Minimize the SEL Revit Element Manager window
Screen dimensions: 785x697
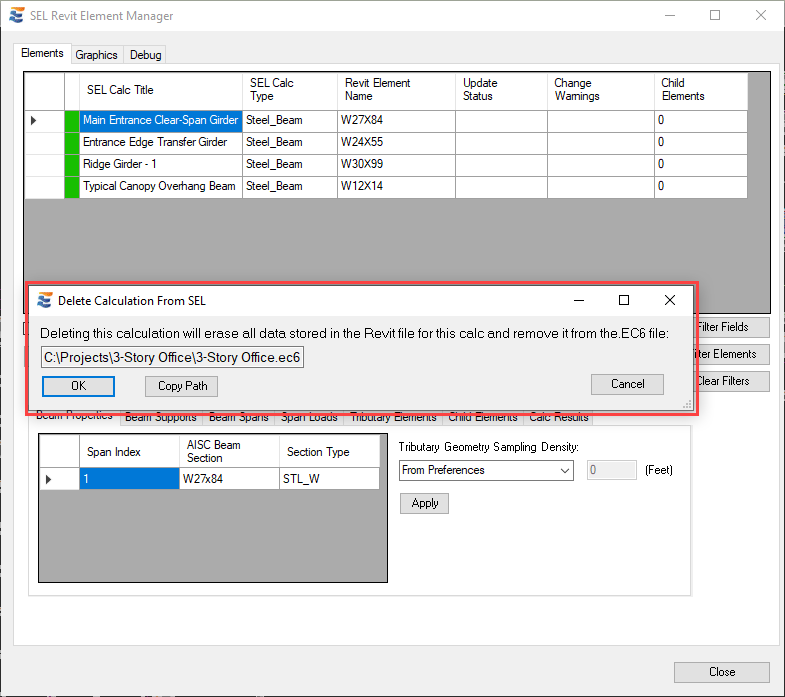coord(670,16)
